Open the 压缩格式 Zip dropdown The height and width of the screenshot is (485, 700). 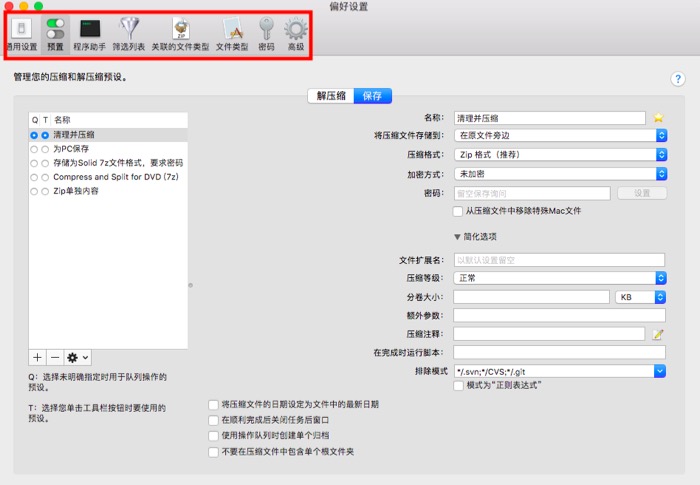point(560,155)
